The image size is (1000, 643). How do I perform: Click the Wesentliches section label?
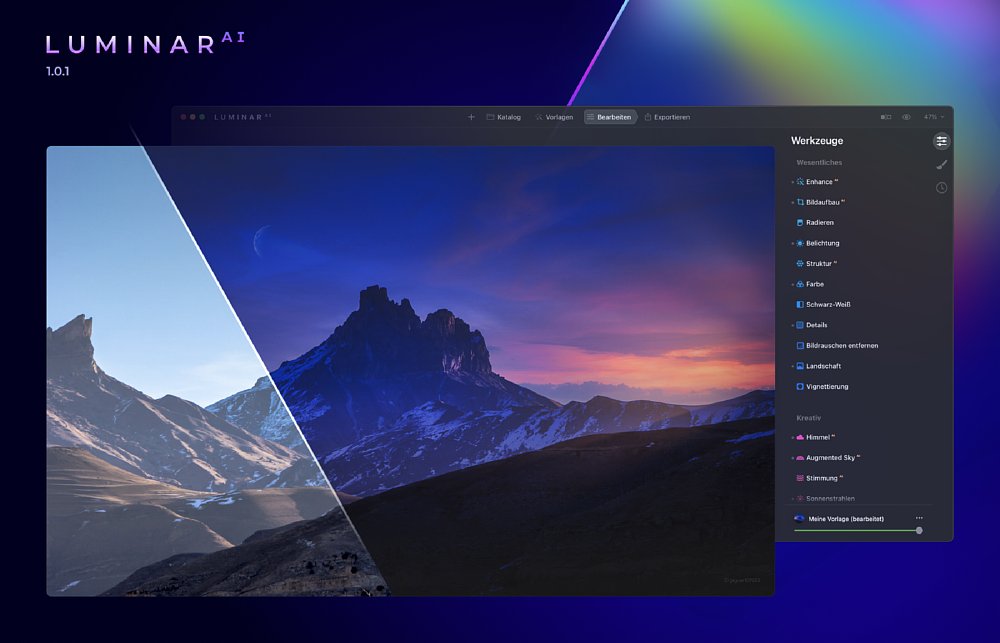click(819, 163)
